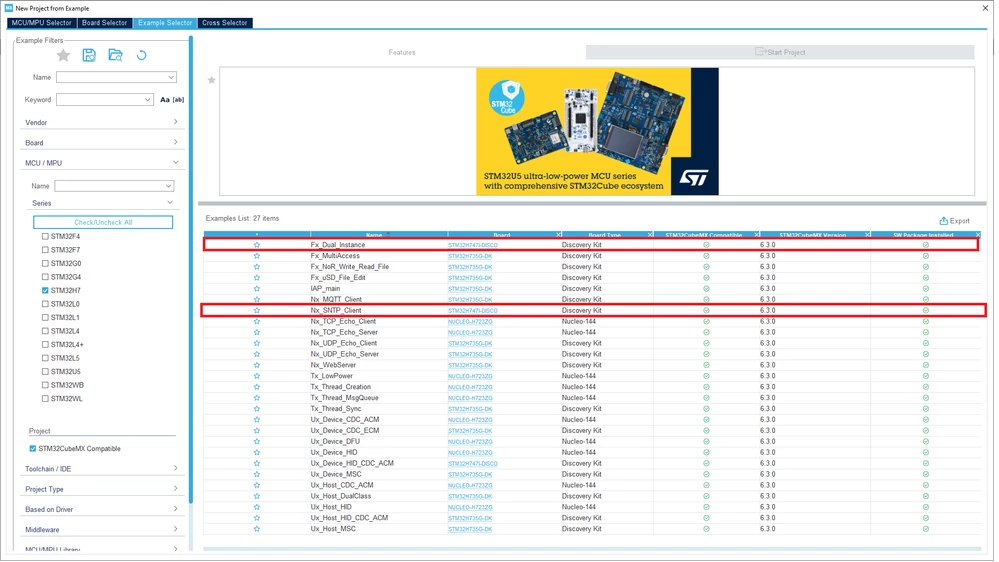Viewport: 999px width, 562px height.
Task: Favorite the Ux_Host_MSC example
Action: pos(257,529)
